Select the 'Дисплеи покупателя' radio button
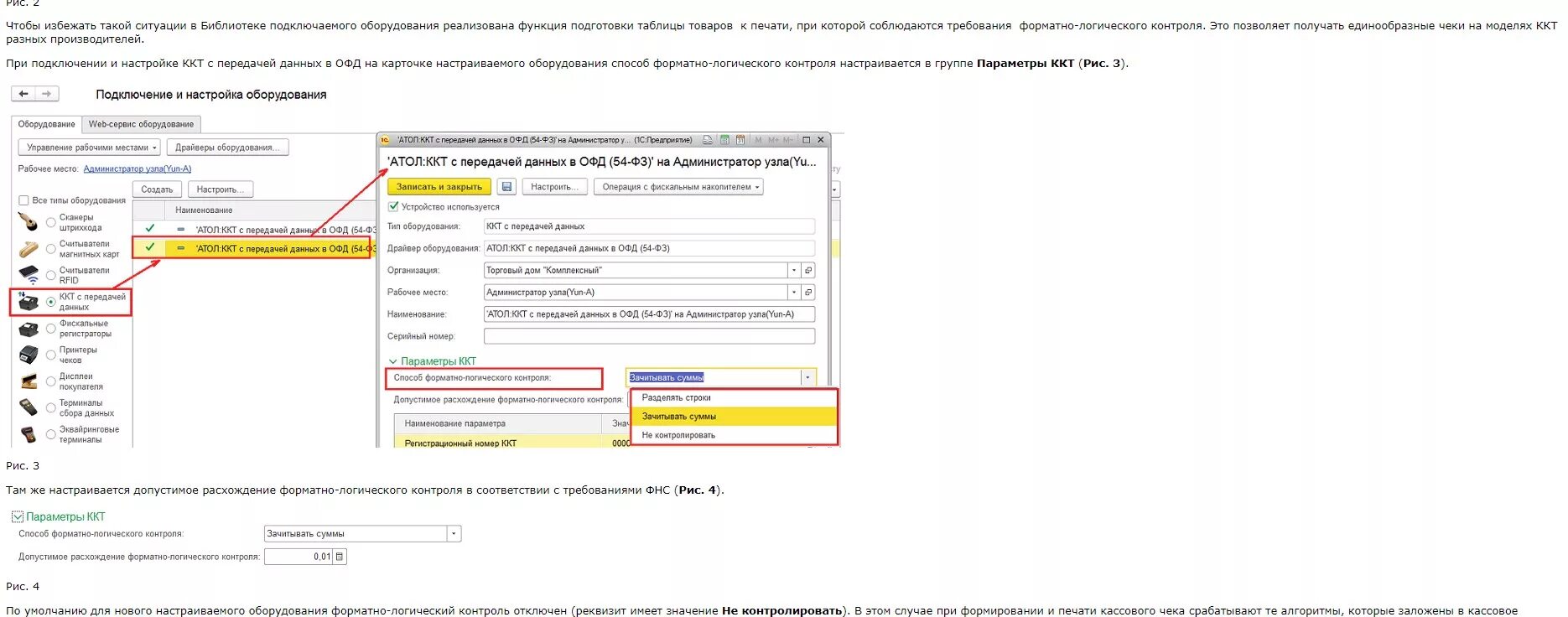Screen dimensions: 1568x617 click(51, 381)
